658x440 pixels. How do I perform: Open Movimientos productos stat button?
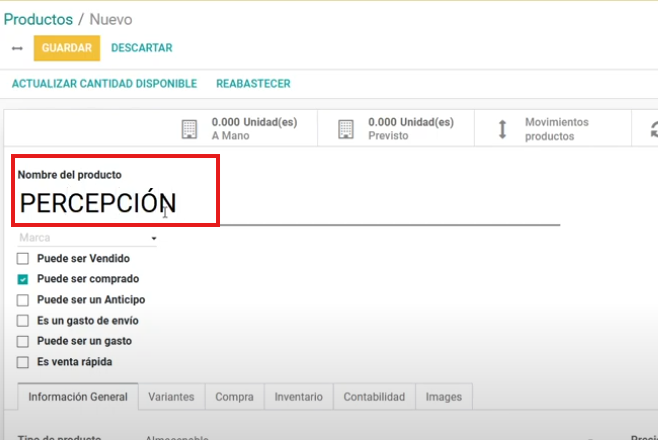[x=553, y=128]
